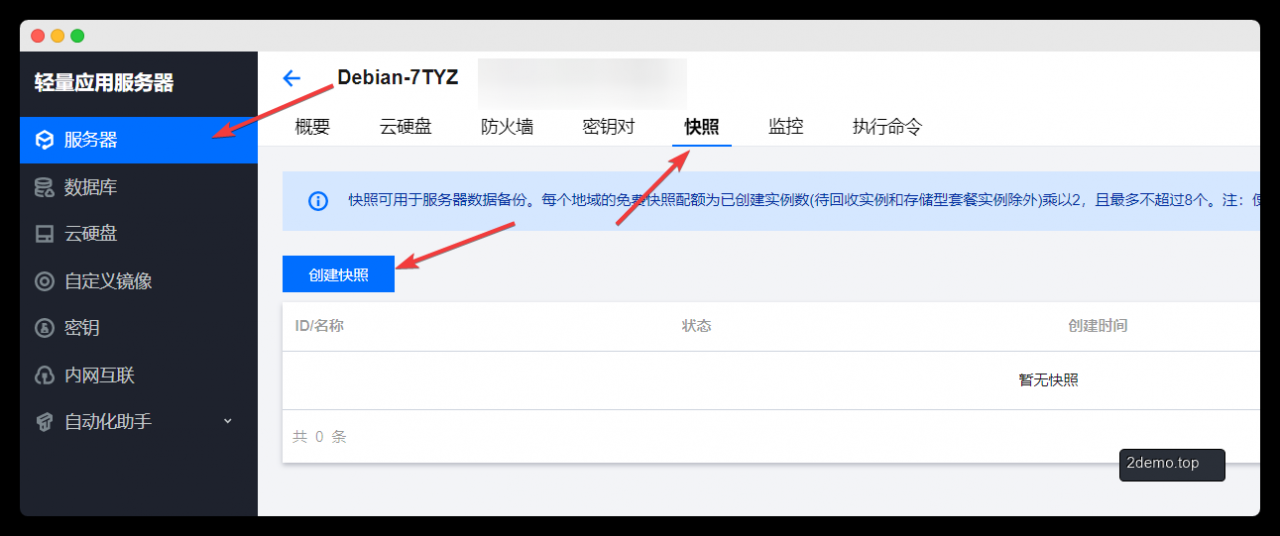Click the server cube icon in sidebar
The width and height of the screenshot is (1280, 536).
tap(44, 140)
